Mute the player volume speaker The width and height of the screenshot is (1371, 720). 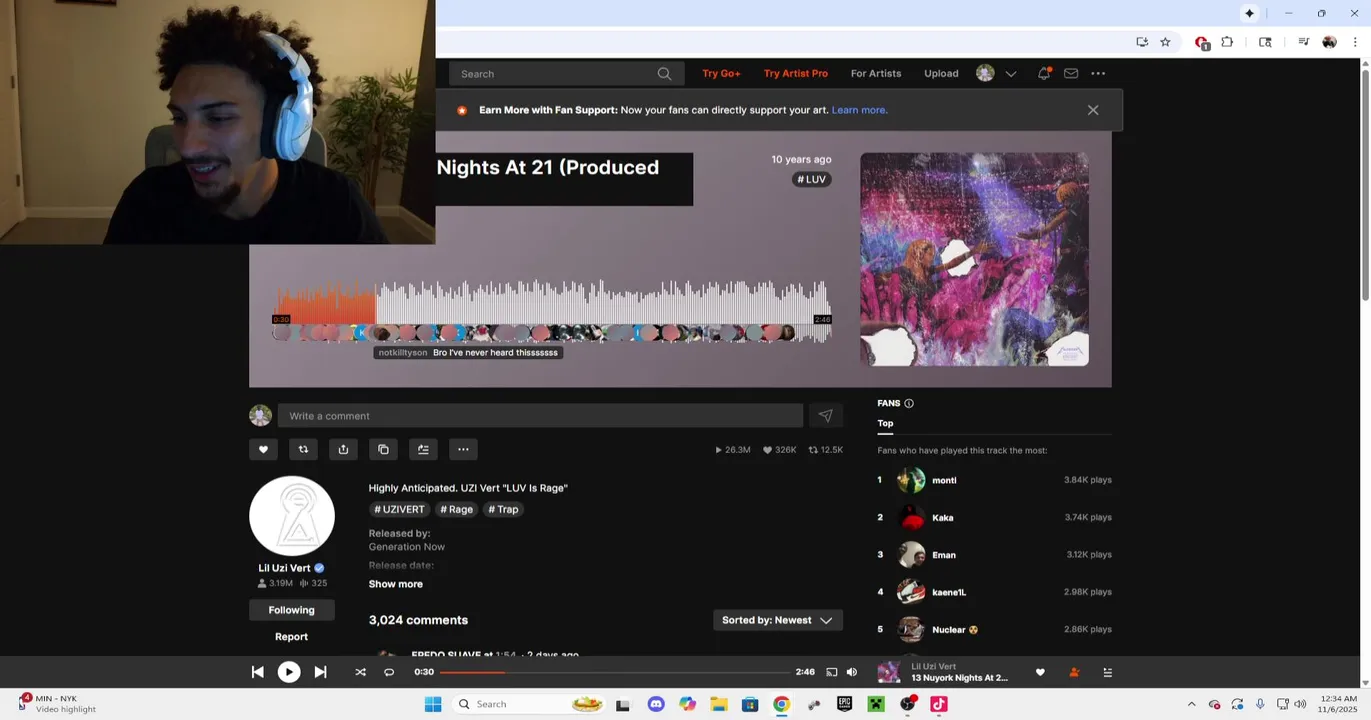point(852,672)
